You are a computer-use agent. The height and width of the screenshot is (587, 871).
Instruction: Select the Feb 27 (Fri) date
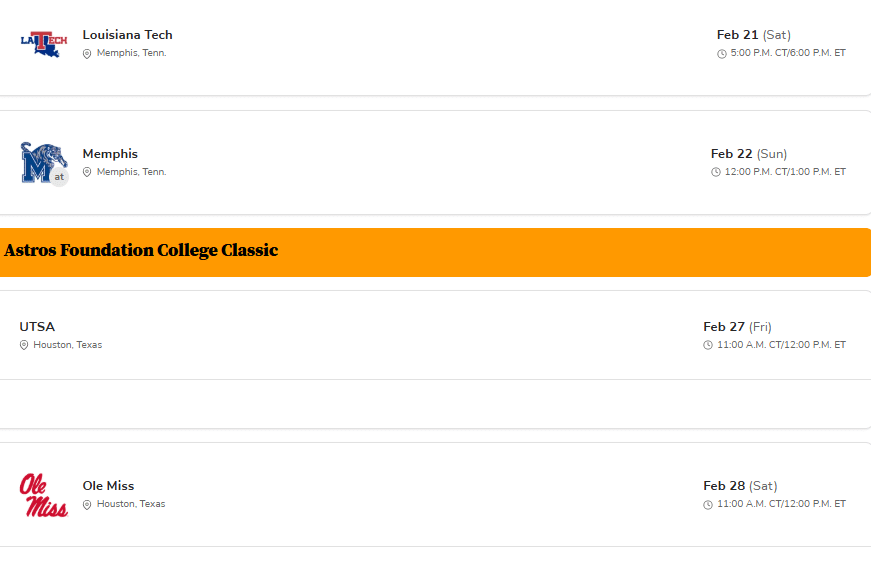737,327
